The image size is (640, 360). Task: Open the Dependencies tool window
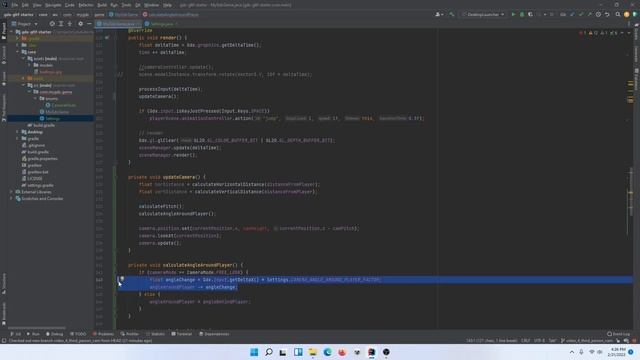coord(214,334)
